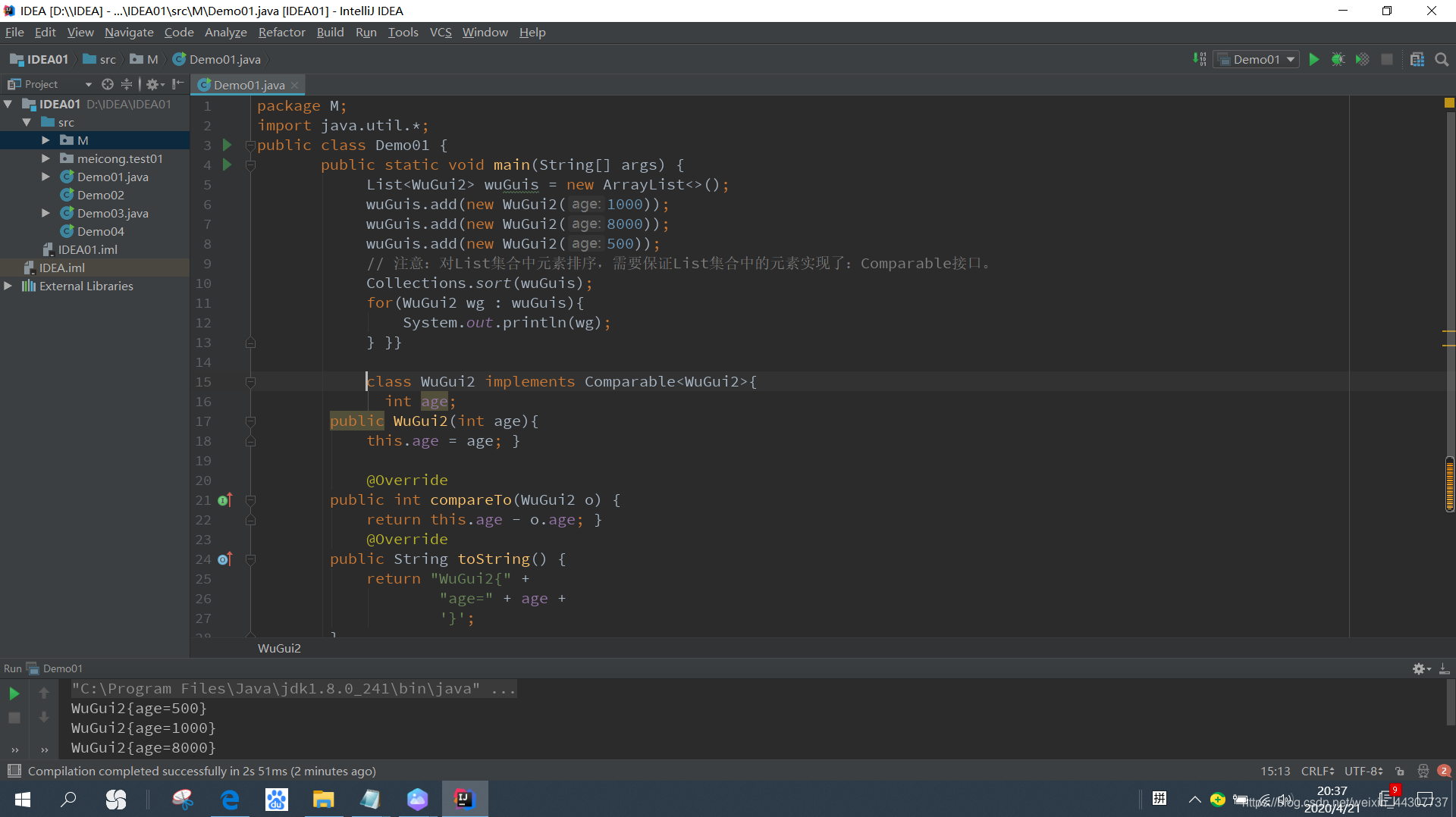Image resolution: width=1456 pixels, height=817 pixels.
Task: Click the Stop button in the toolbar
Action: 1387,59
